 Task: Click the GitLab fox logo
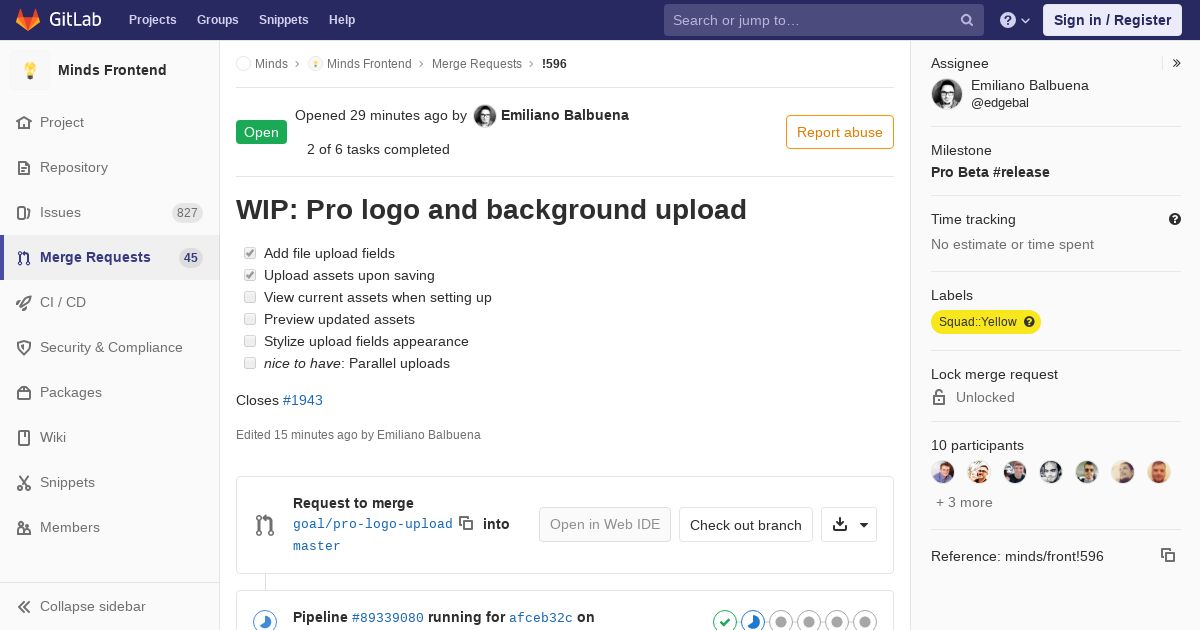click(x=28, y=20)
